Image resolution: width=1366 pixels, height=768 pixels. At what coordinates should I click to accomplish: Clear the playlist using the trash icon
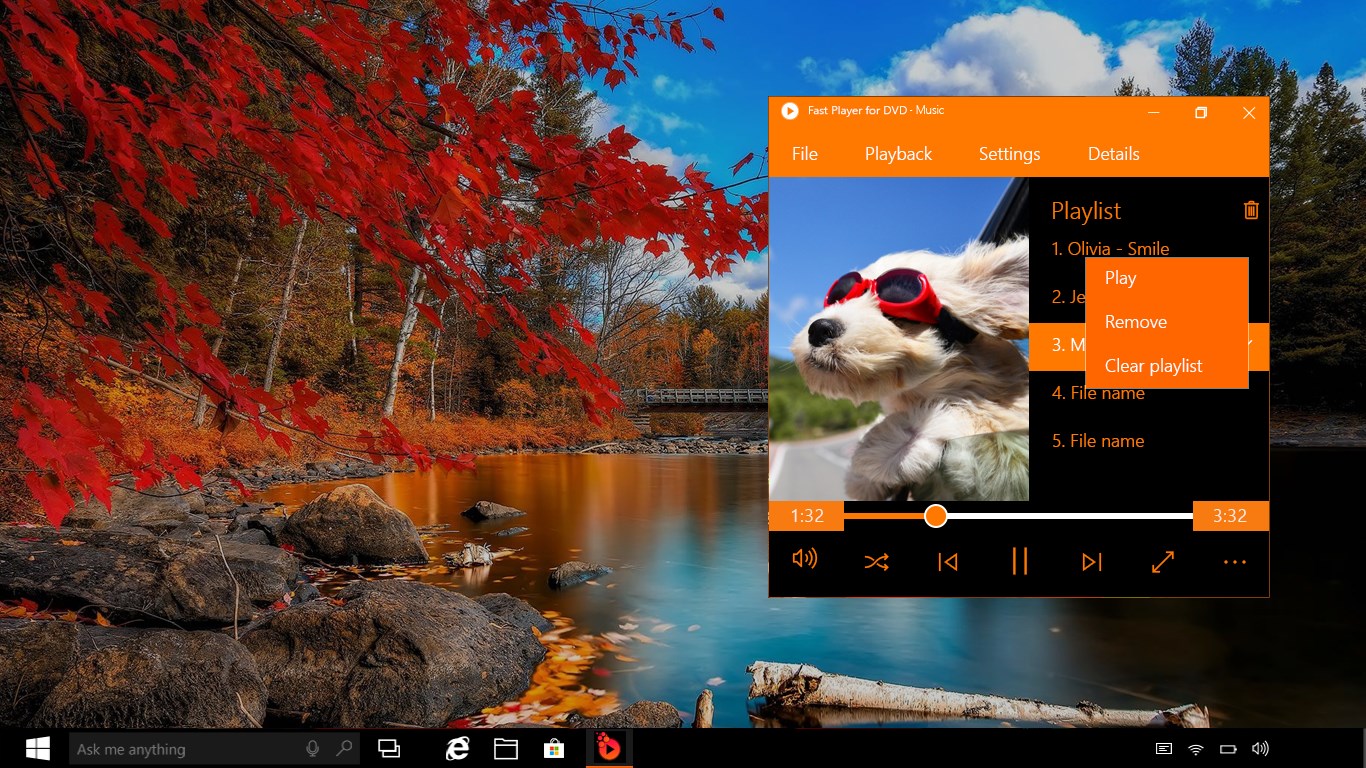tap(1250, 210)
